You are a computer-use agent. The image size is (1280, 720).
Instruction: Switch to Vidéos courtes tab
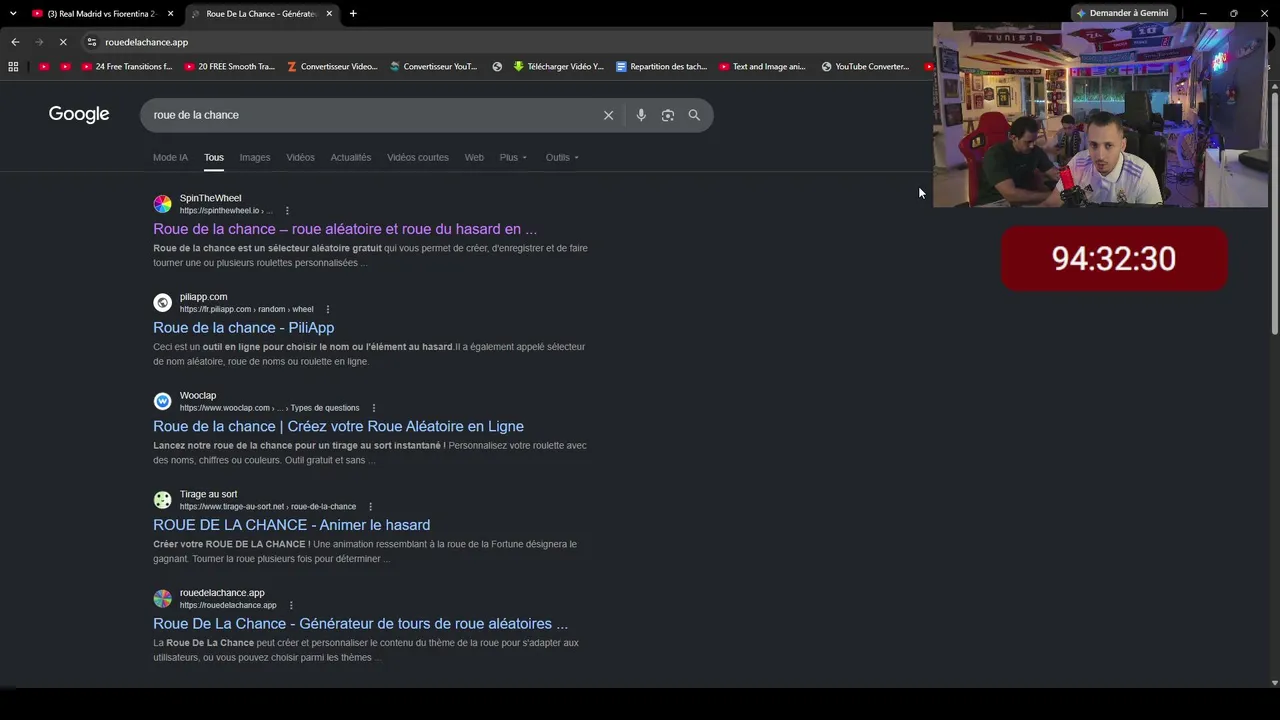coord(418,157)
